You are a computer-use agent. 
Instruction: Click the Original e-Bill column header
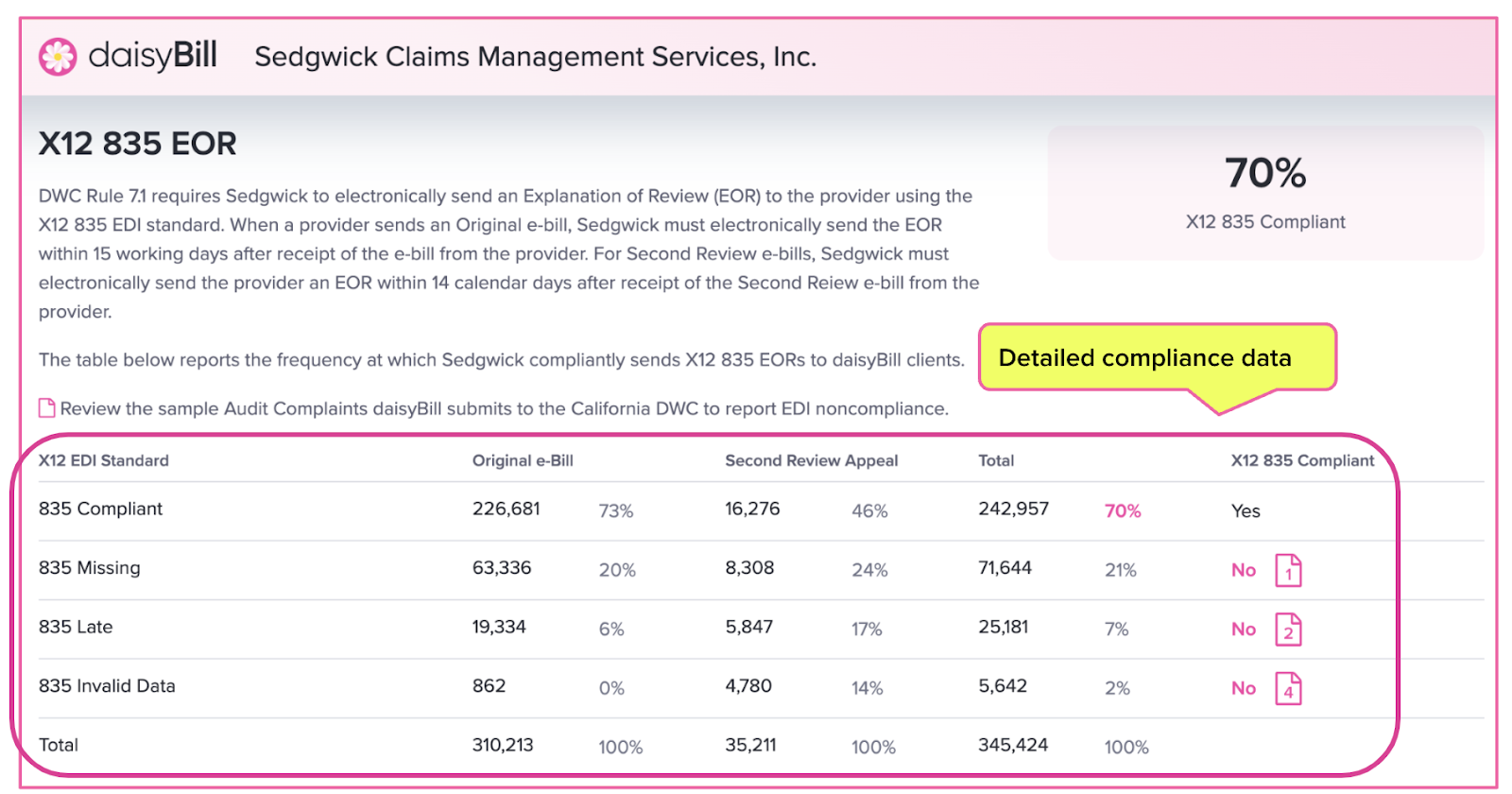pos(523,460)
